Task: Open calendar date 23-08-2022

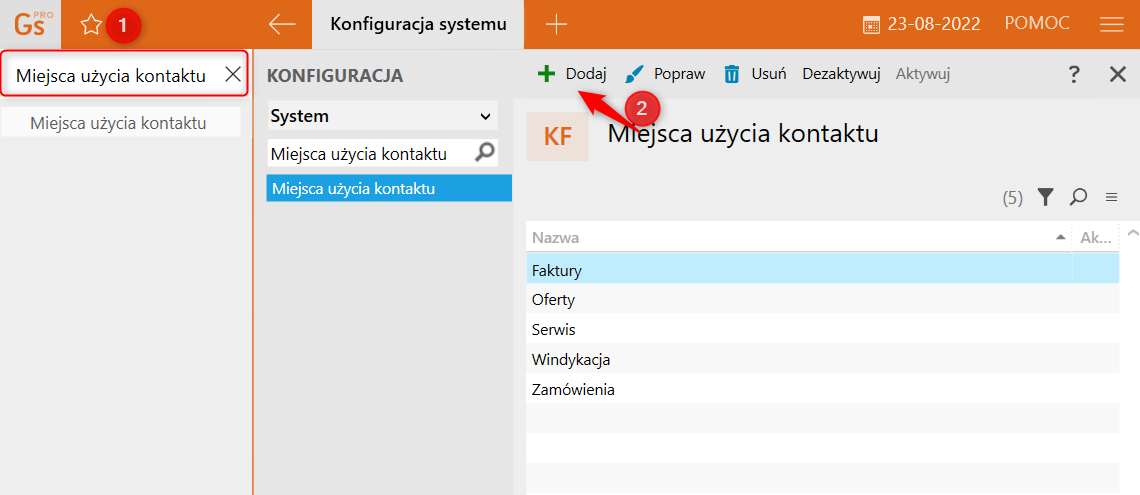Action: pyautogui.click(x=922, y=25)
